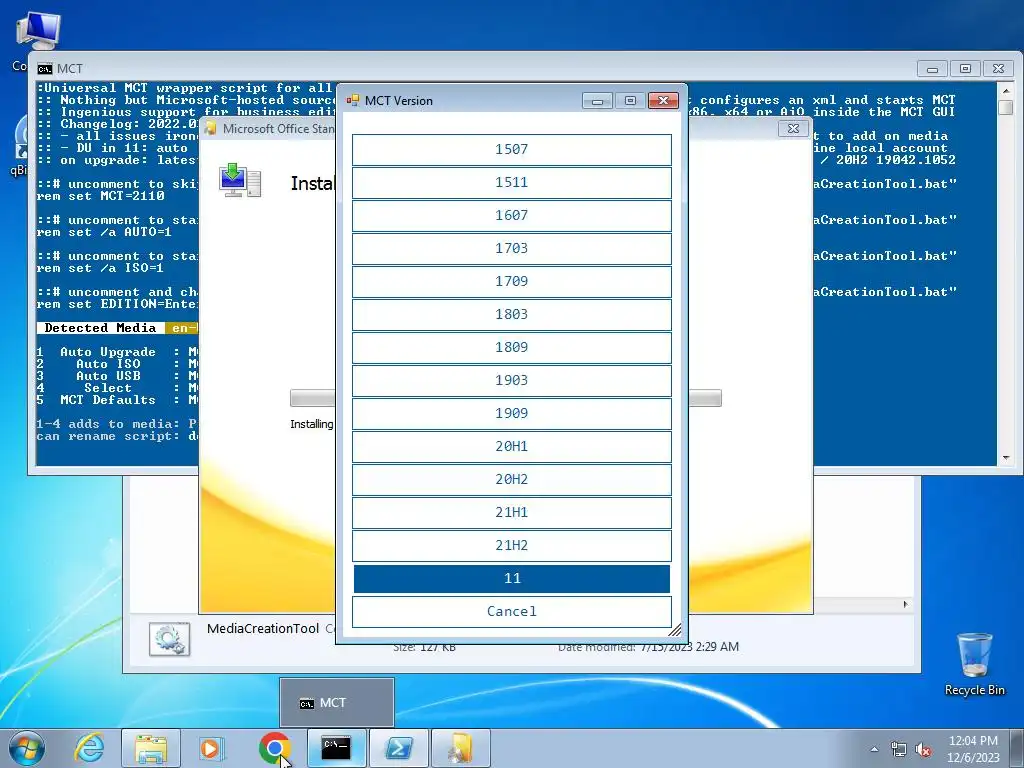Click the MCT console title bar icon
1024x768 pixels.
click(44, 69)
